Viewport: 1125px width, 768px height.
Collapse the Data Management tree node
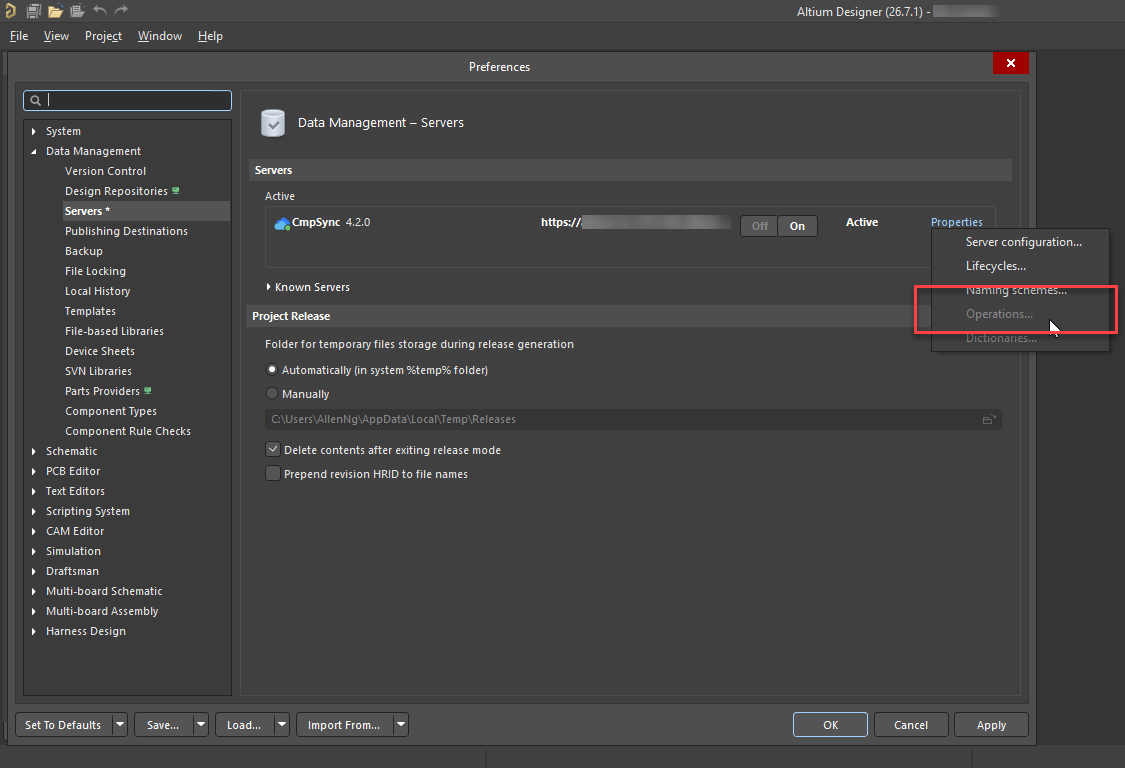point(34,151)
